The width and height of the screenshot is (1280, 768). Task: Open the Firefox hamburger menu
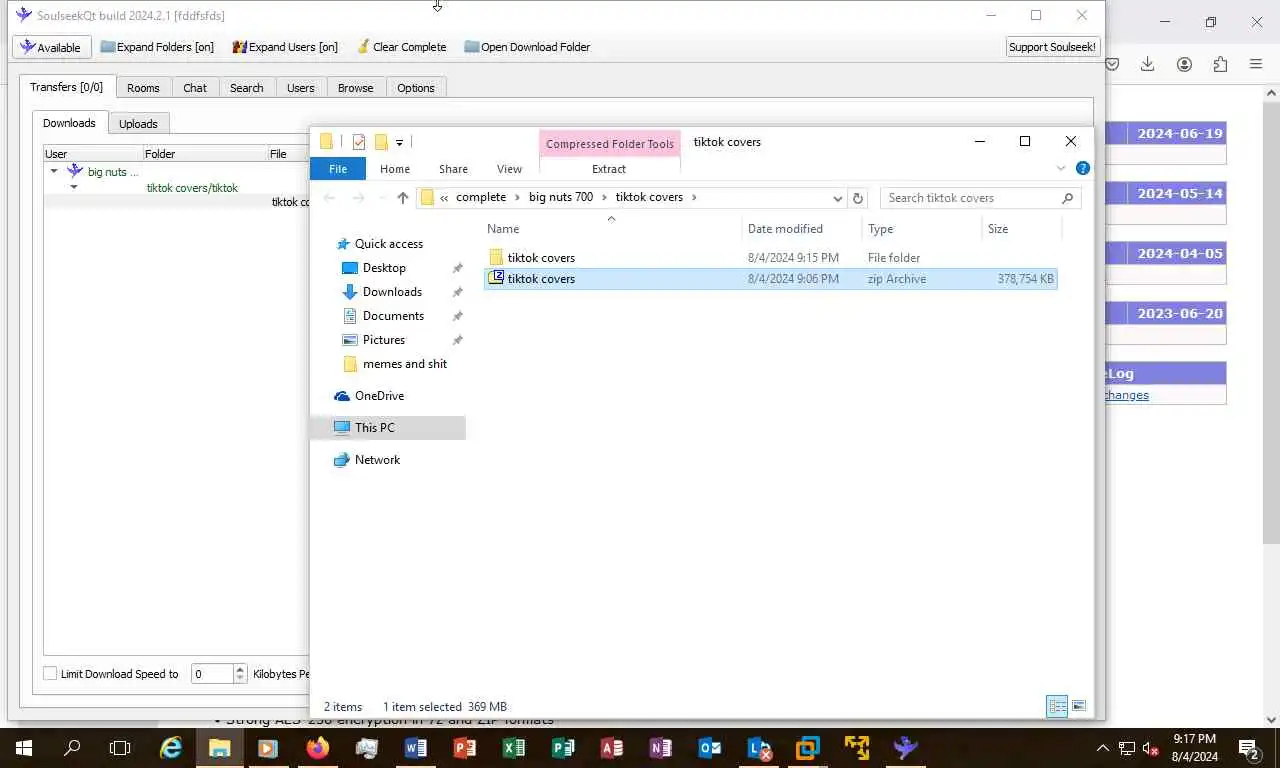1256,64
